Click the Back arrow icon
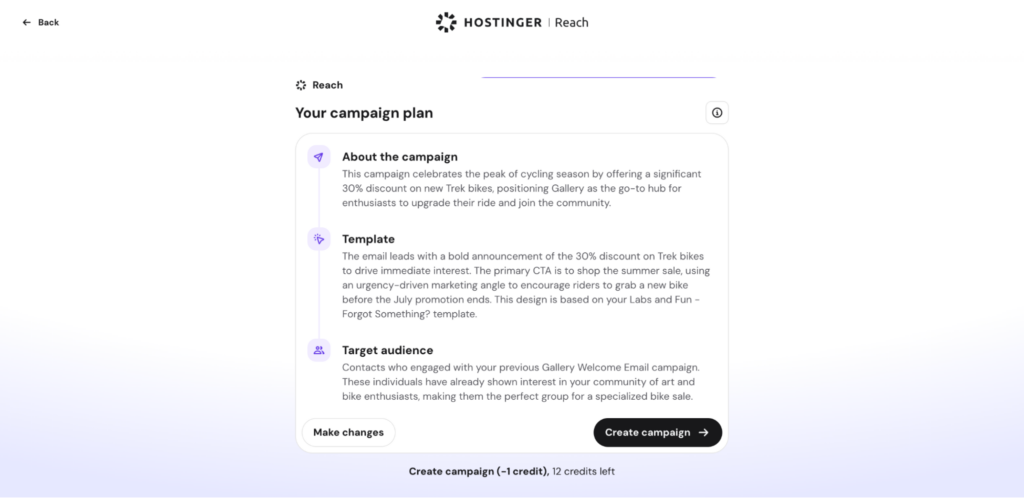 tap(27, 22)
